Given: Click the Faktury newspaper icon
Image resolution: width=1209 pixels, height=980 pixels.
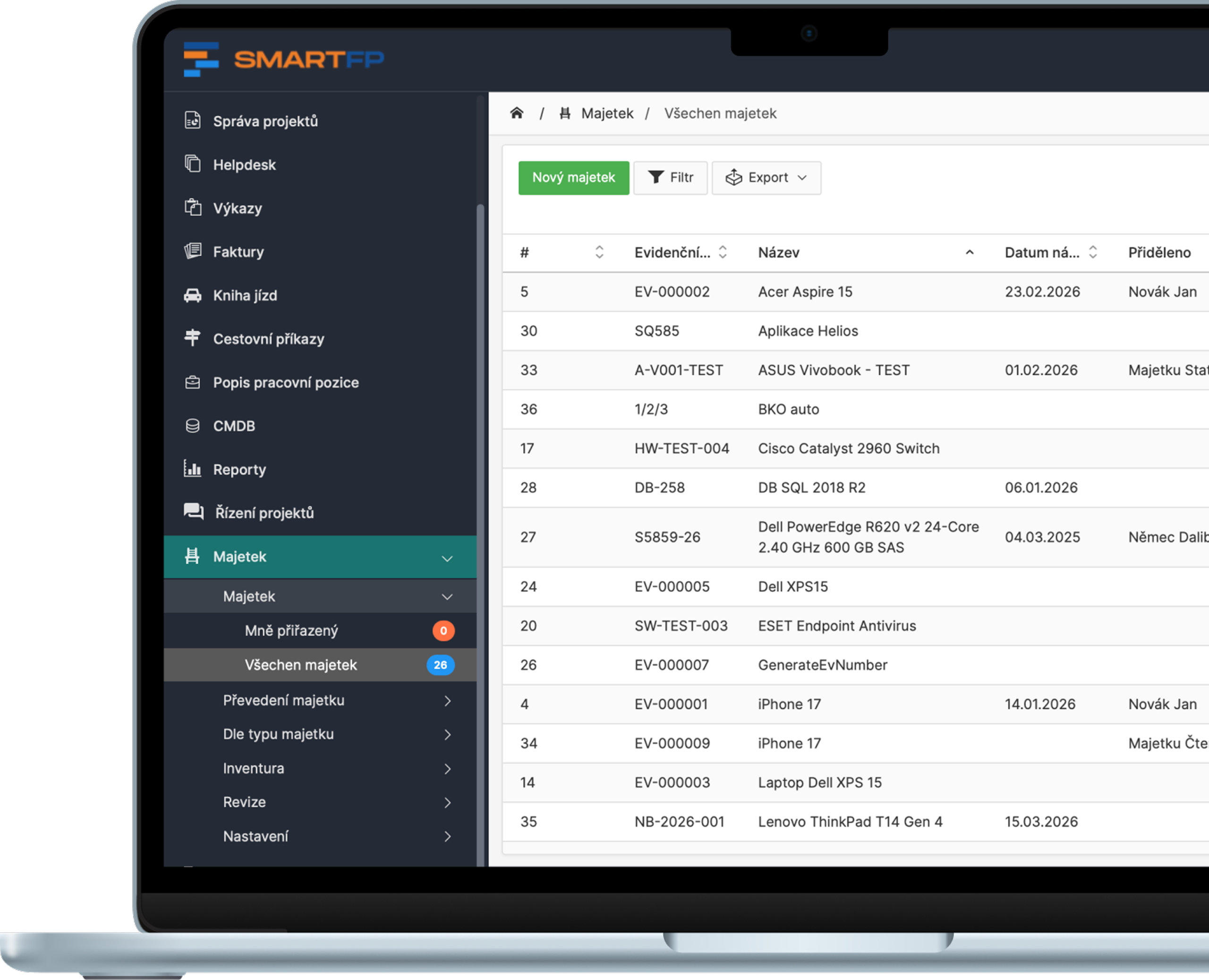Looking at the screenshot, I should click(193, 251).
